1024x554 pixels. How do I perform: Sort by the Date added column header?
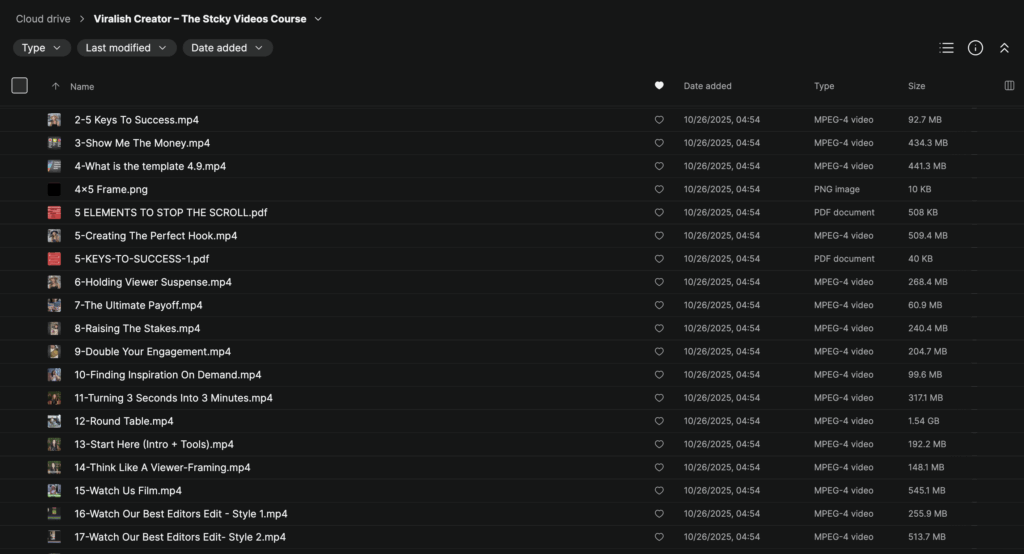(x=707, y=86)
